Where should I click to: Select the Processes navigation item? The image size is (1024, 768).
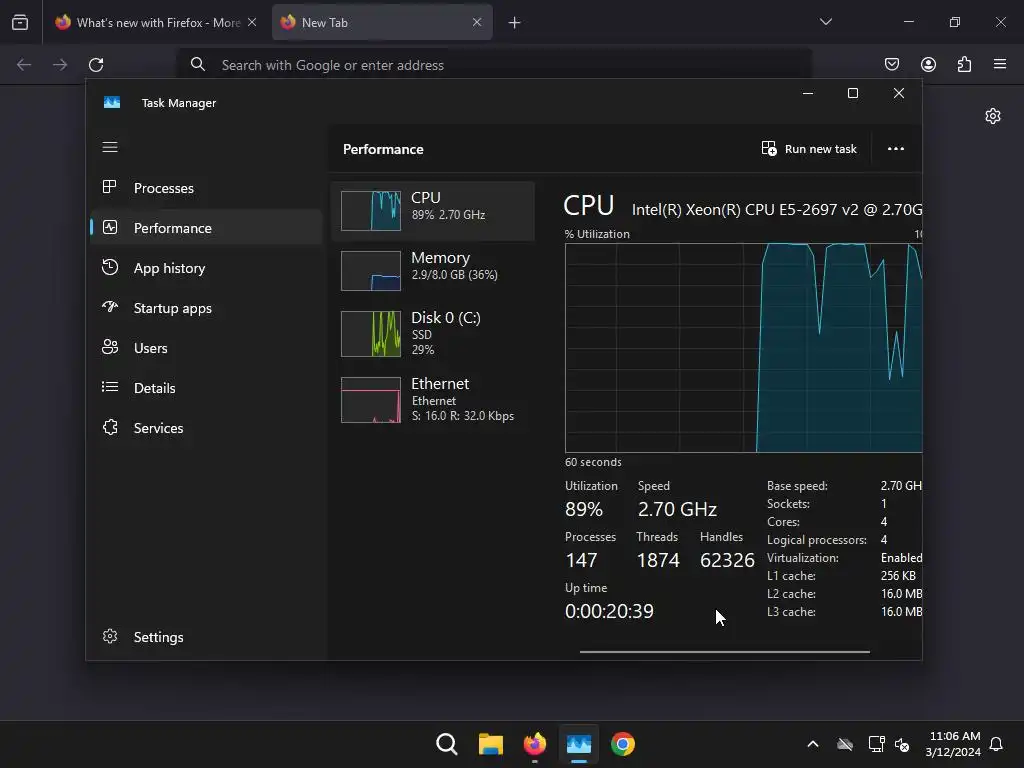click(x=206, y=188)
